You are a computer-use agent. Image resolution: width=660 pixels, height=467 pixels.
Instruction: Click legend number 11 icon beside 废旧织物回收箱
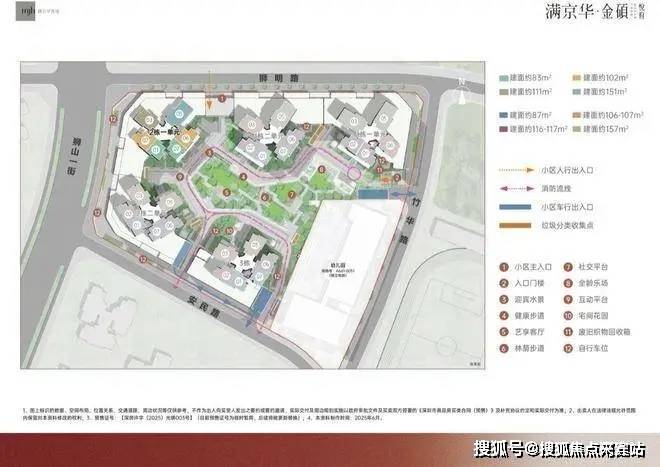568,332
